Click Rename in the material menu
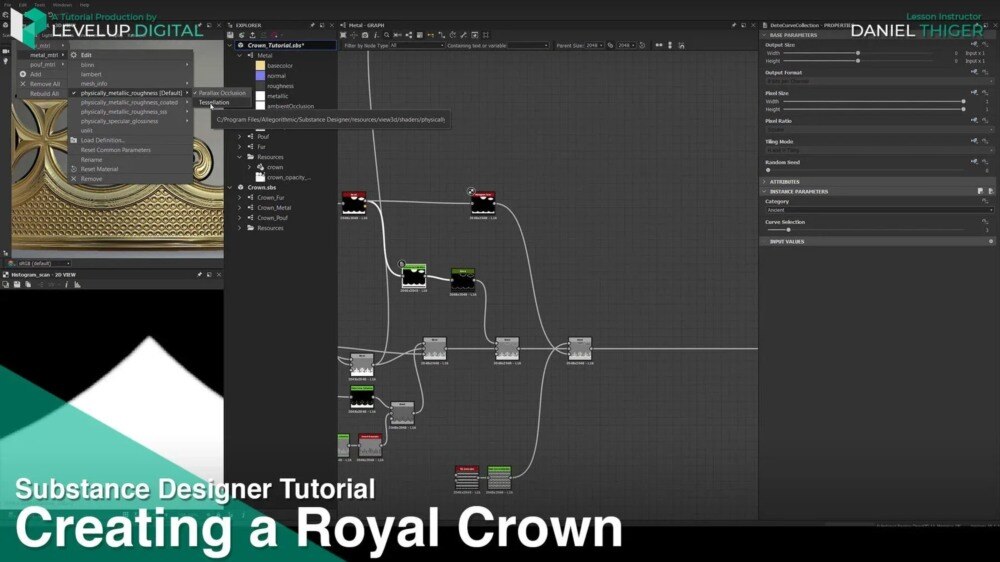Image resolution: width=1000 pixels, height=562 pixels. point(91,159)
